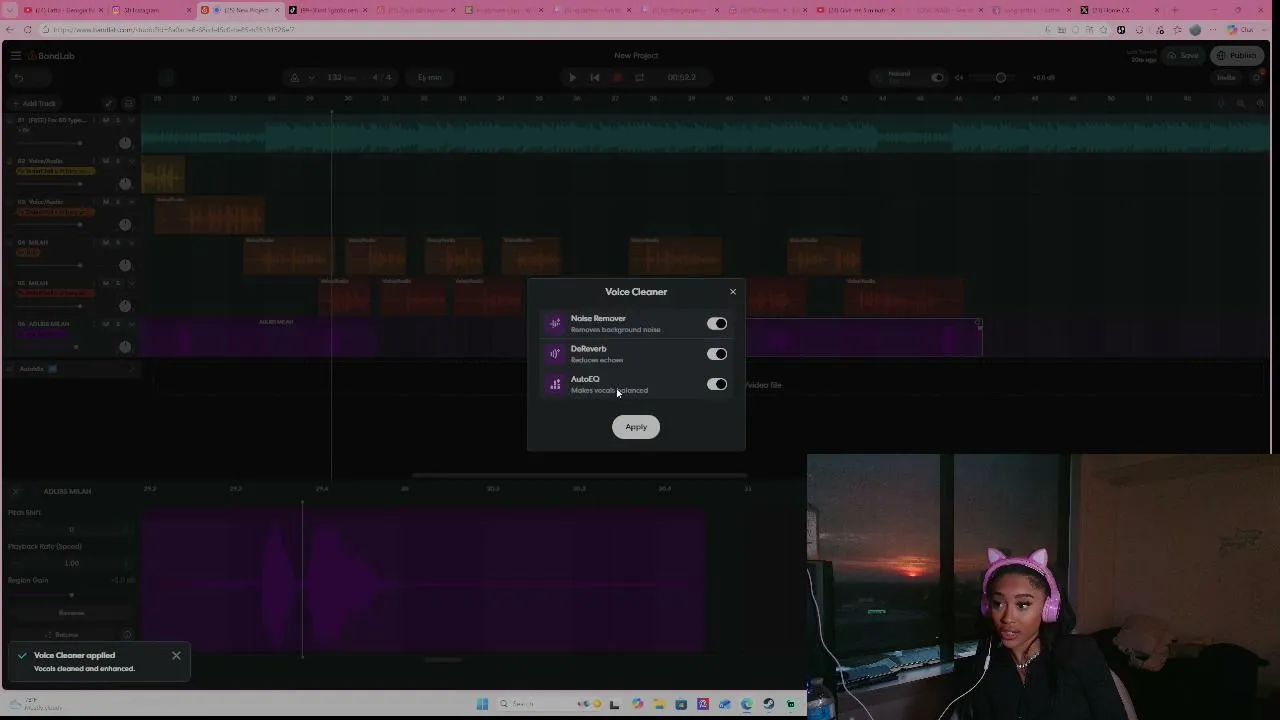Toggle the metronome icon
Viewport: 1280px width, 720px height.
(294, 78)
